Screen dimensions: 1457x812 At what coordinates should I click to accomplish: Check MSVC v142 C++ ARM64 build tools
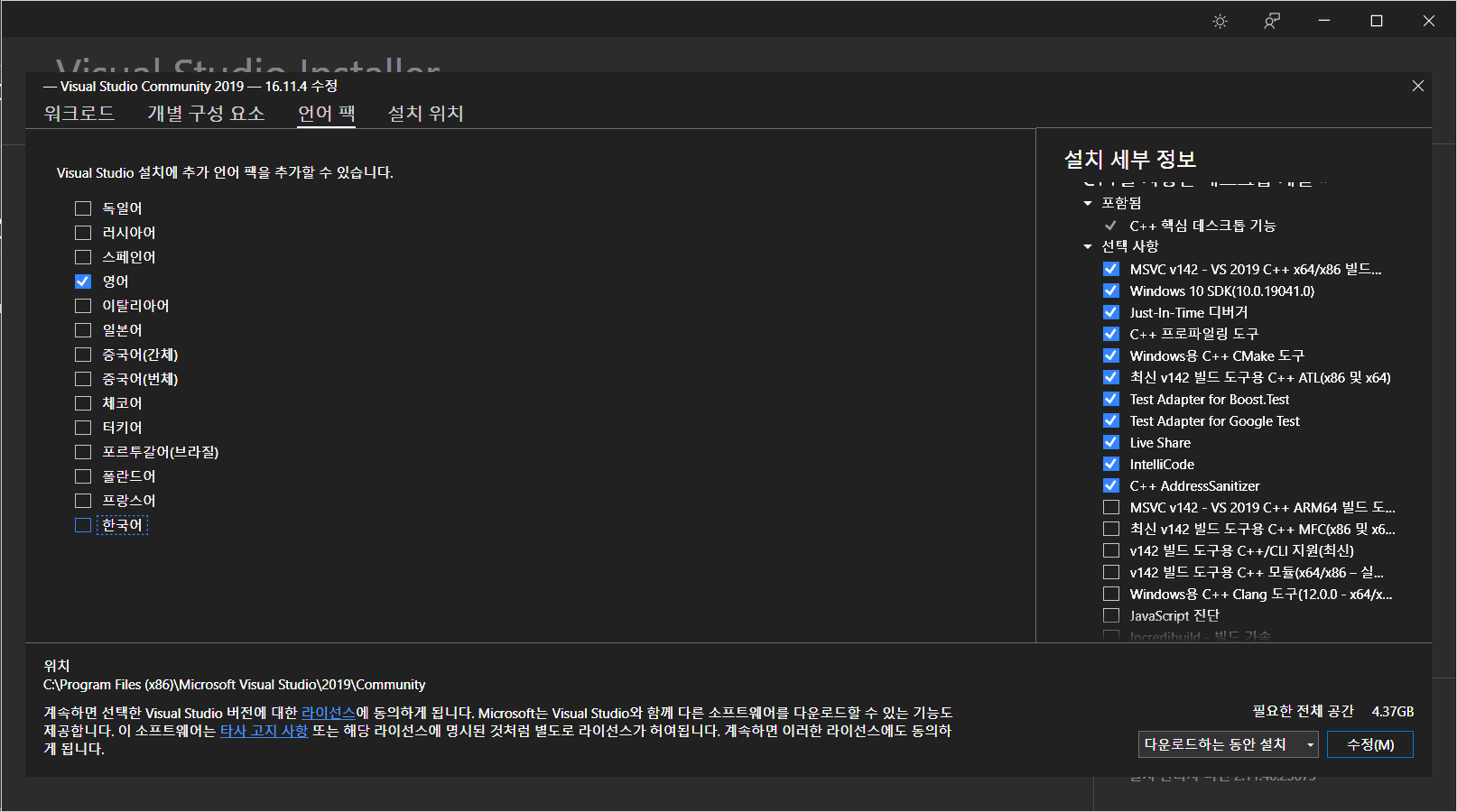point(1111,507)
